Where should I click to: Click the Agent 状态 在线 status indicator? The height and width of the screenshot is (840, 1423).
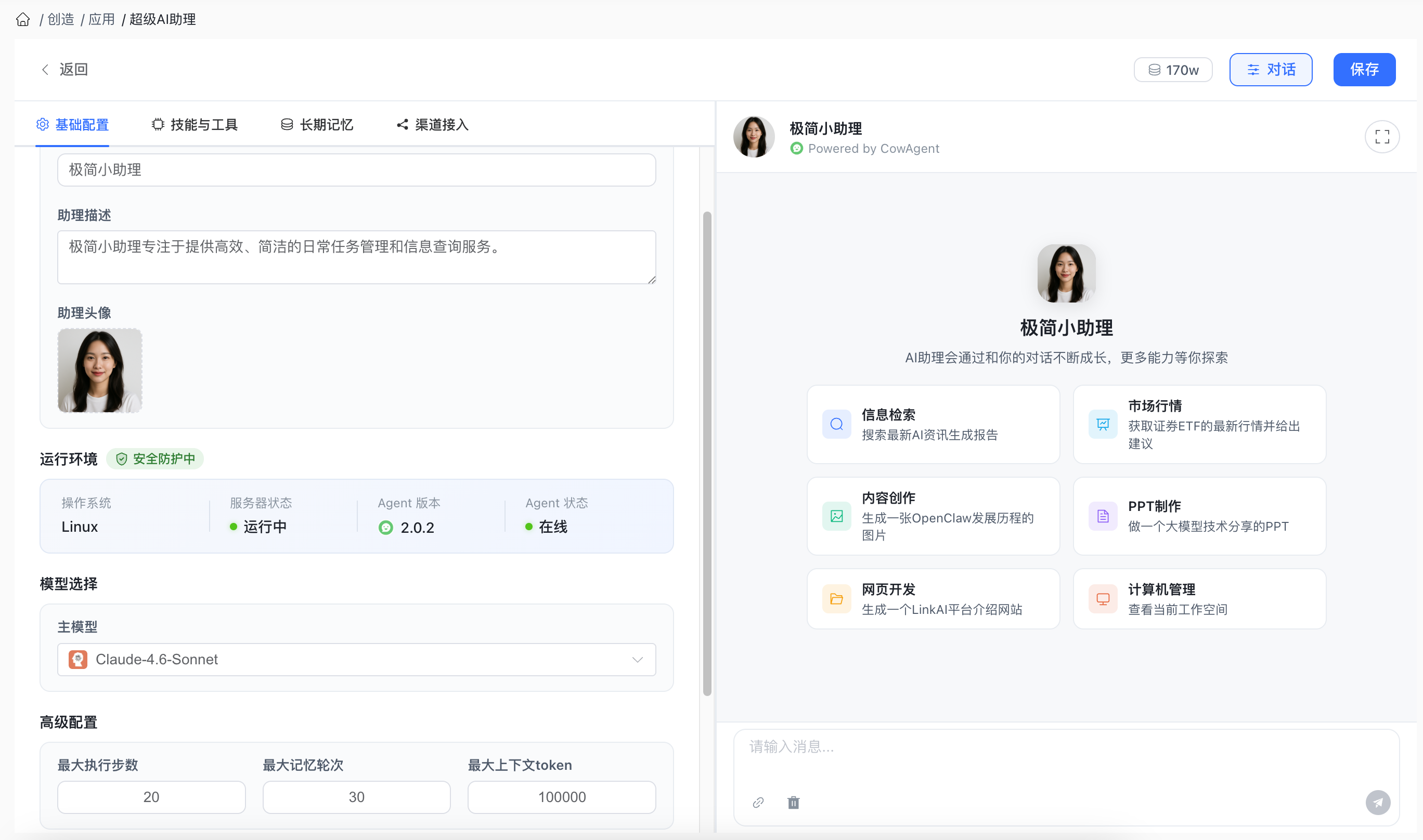pos(530,527)
